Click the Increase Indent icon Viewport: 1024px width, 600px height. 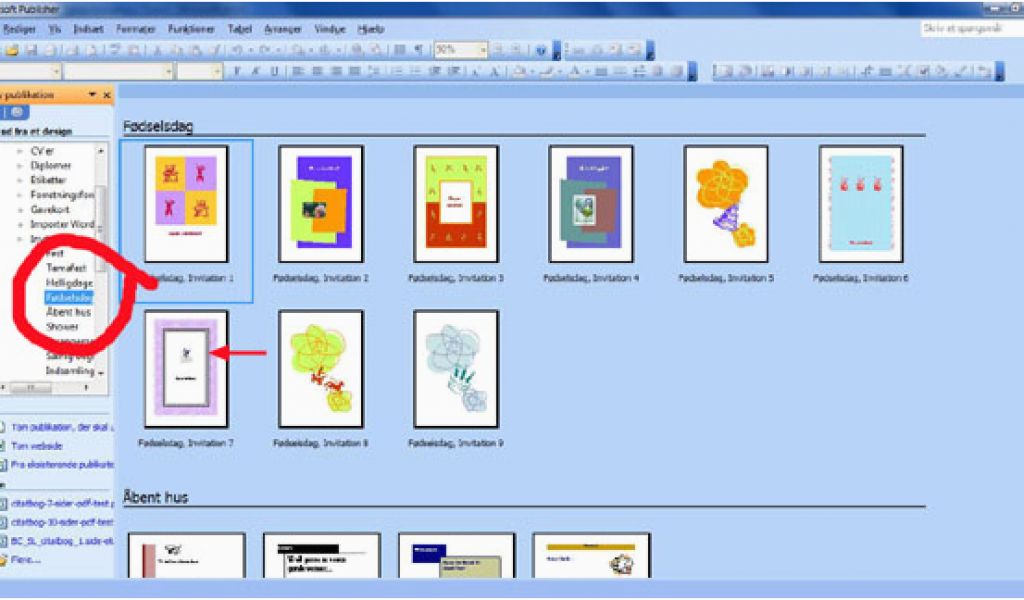pos(455,71)
